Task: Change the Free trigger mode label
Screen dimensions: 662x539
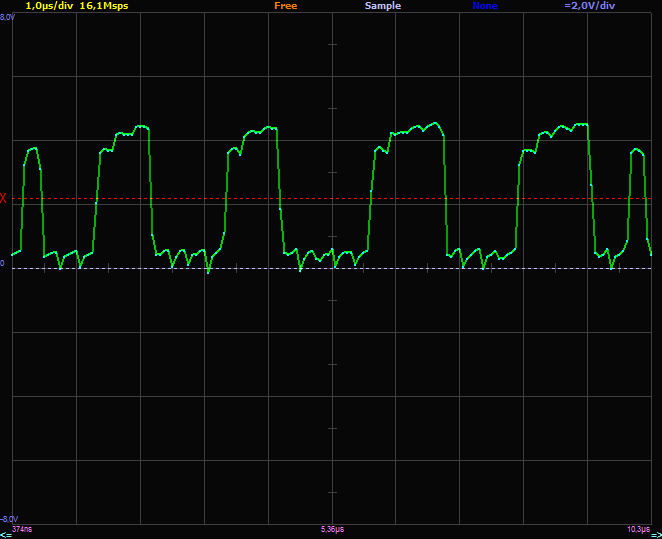Action: tap(285, 6)
